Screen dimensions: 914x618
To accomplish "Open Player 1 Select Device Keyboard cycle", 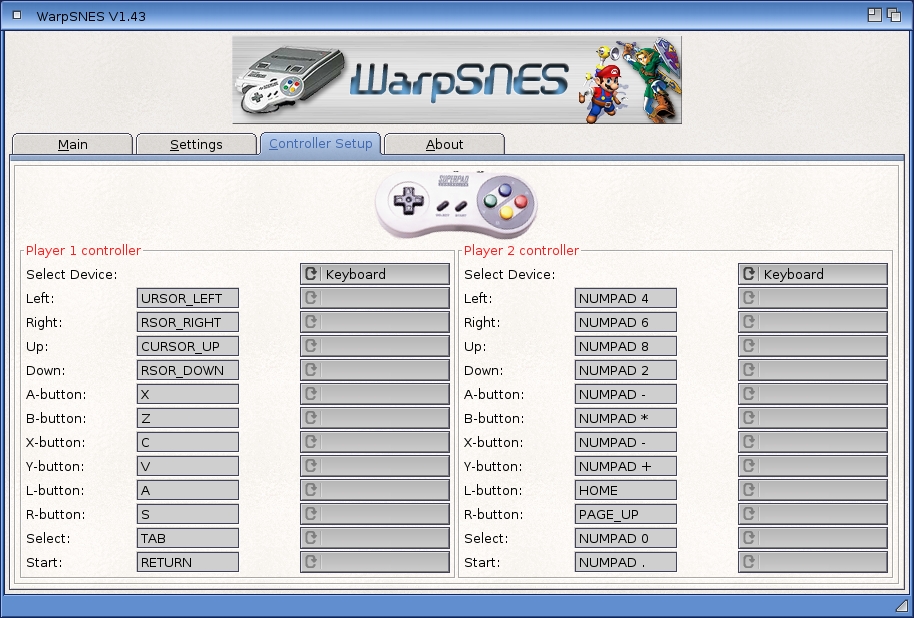I will (x=375, y=274).
